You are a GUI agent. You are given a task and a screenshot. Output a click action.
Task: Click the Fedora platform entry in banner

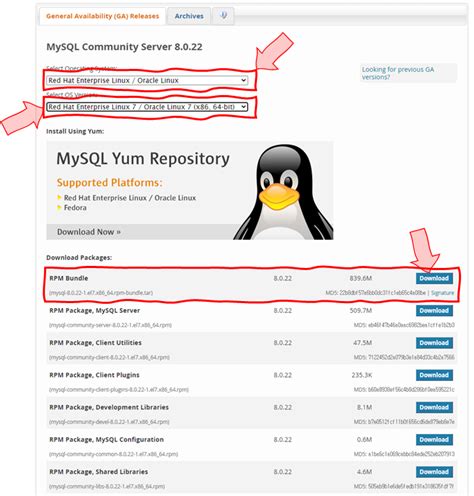75,208
